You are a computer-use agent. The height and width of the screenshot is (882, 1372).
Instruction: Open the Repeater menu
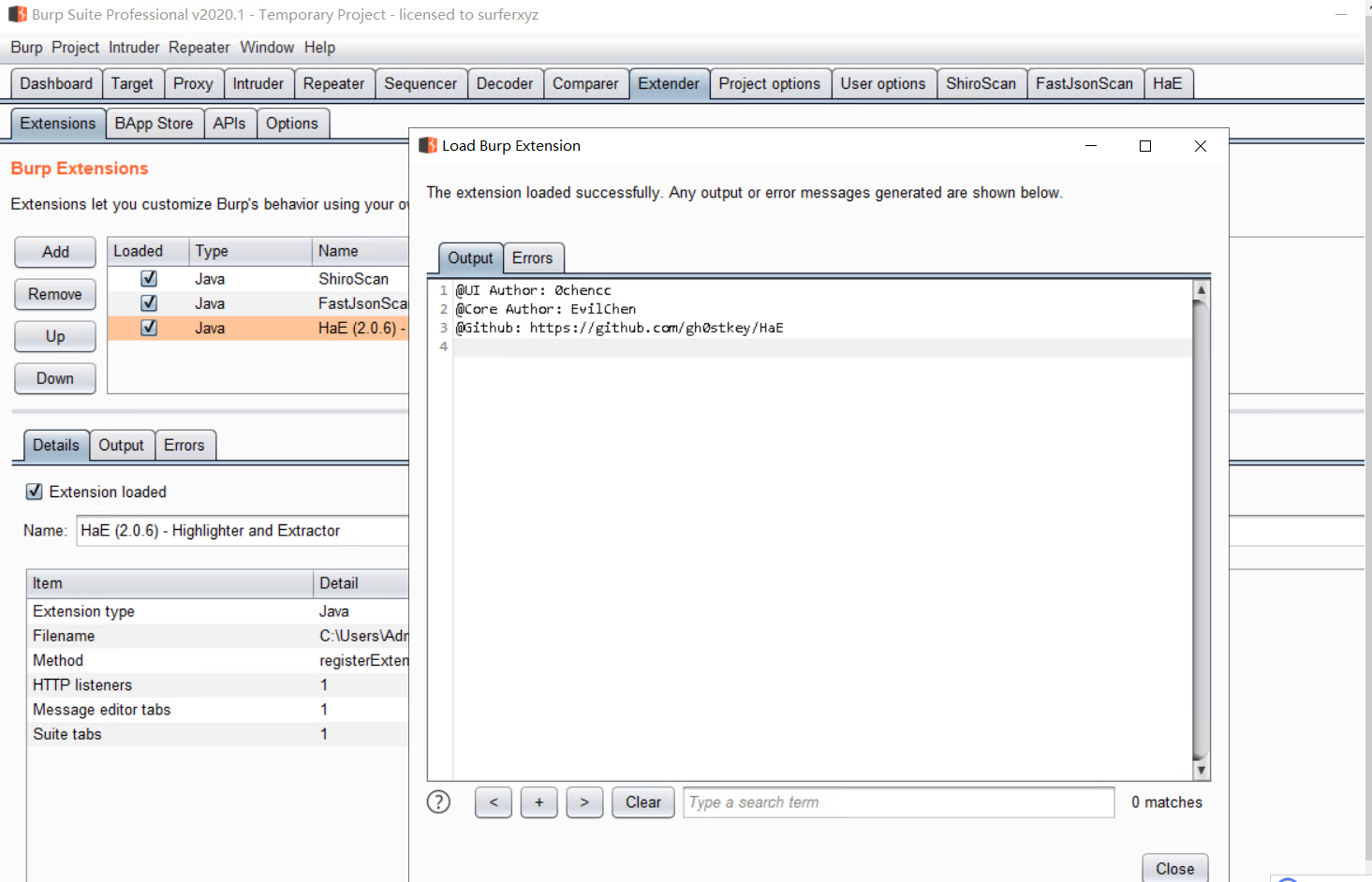pos(199,48)
